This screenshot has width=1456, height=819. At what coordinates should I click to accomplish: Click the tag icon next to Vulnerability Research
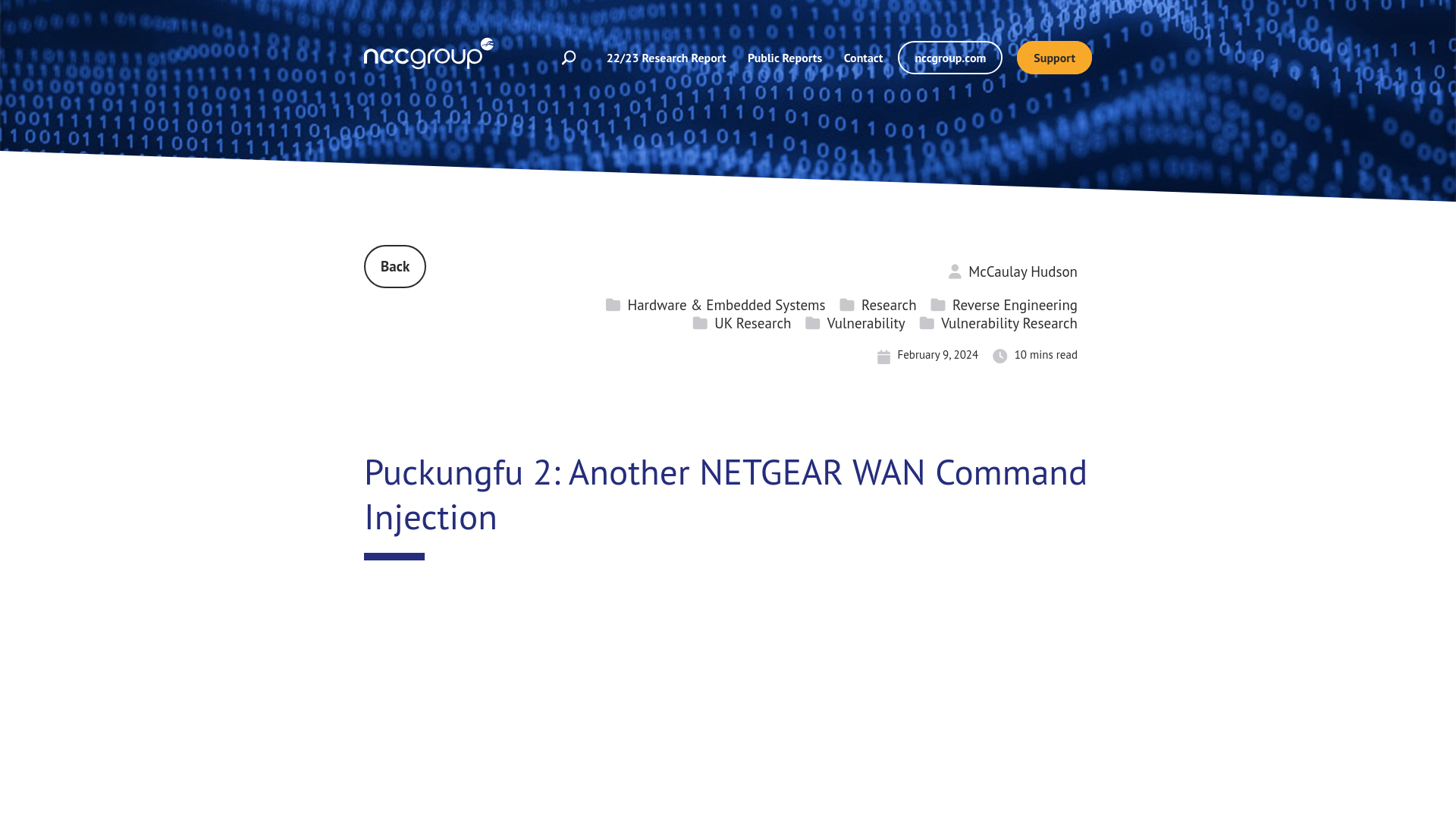pyautogui.click(x=927, y=323)
